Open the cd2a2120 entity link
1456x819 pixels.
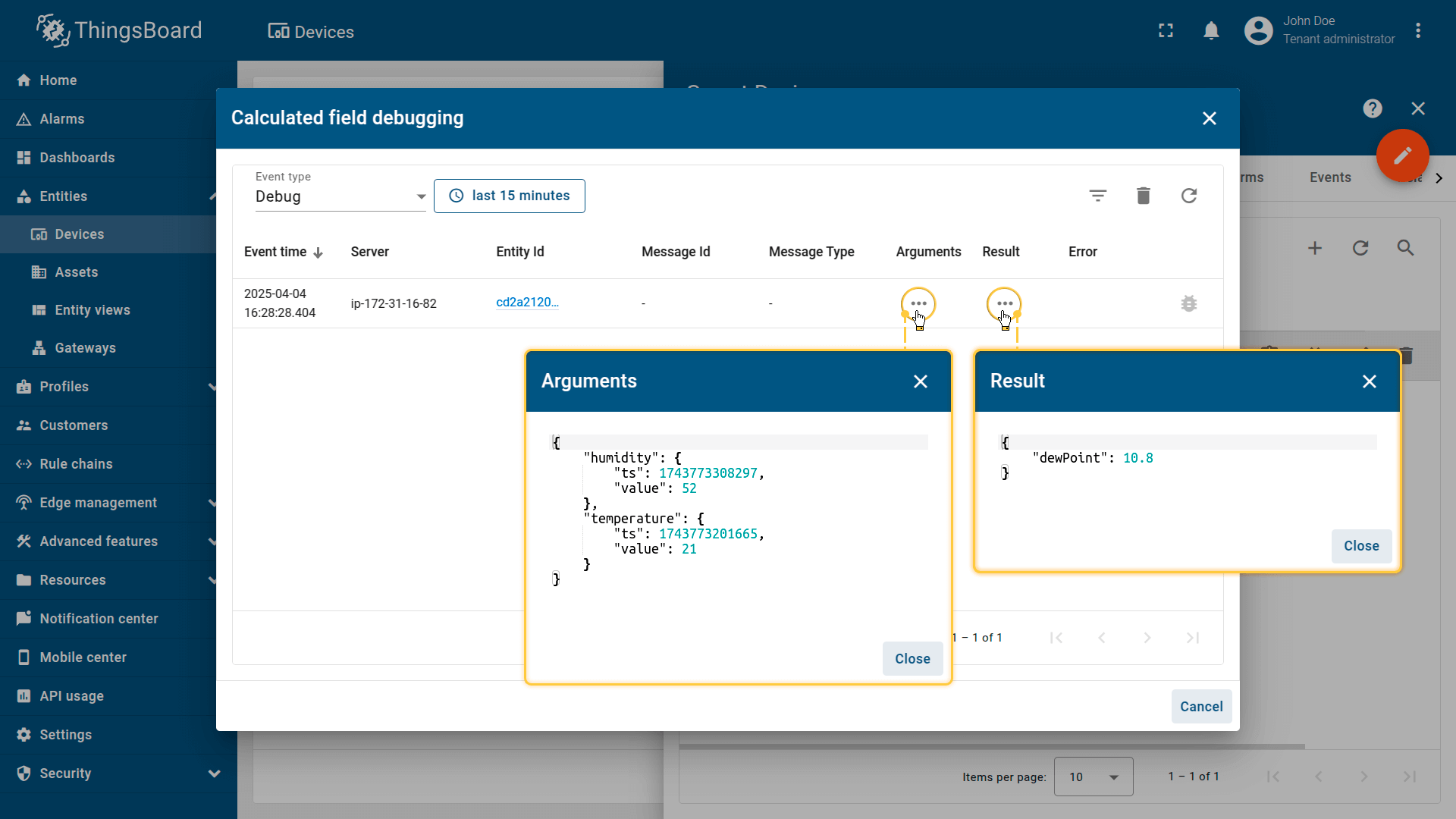527,302
